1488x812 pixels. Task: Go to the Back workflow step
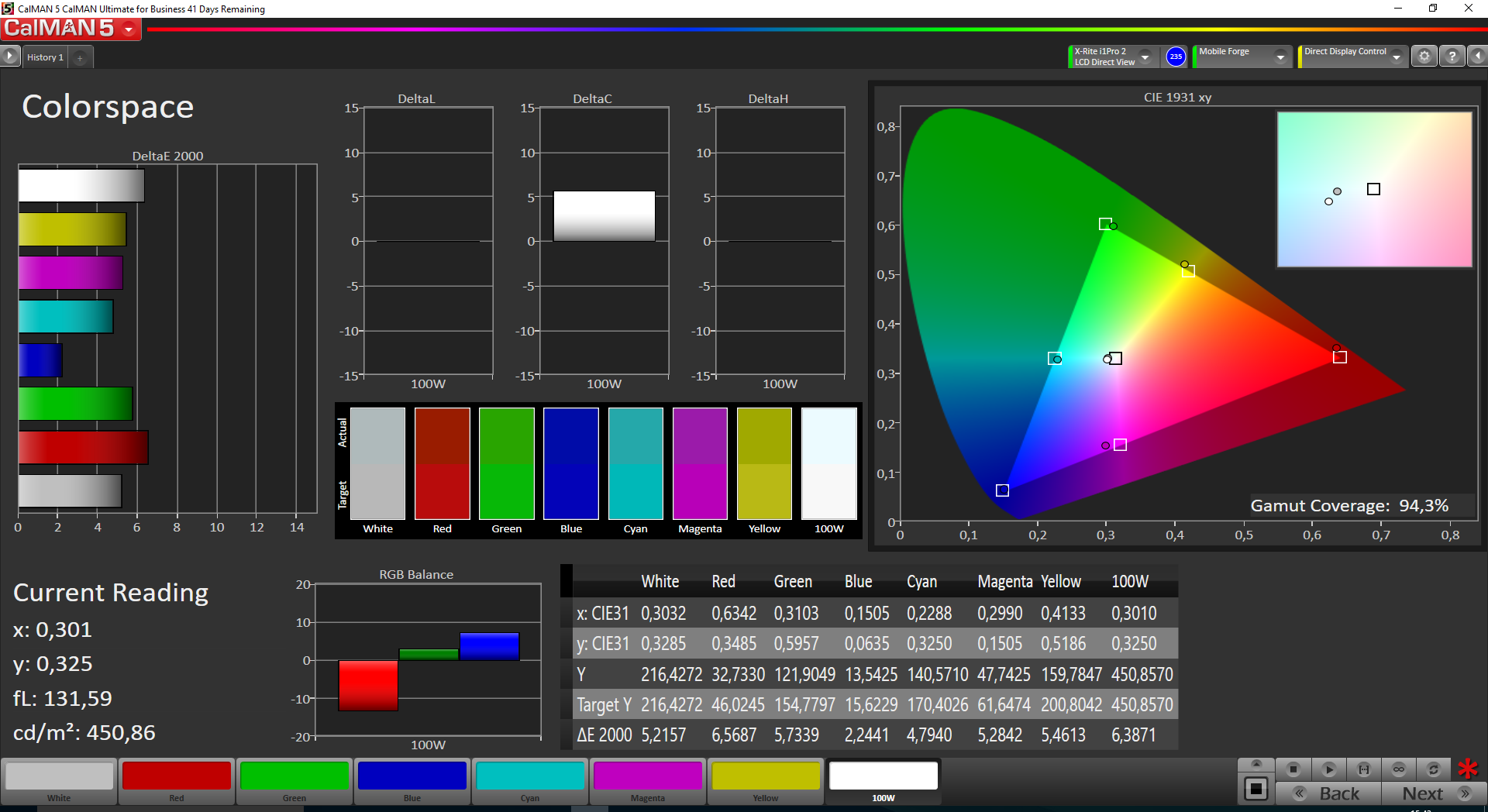1328,793
